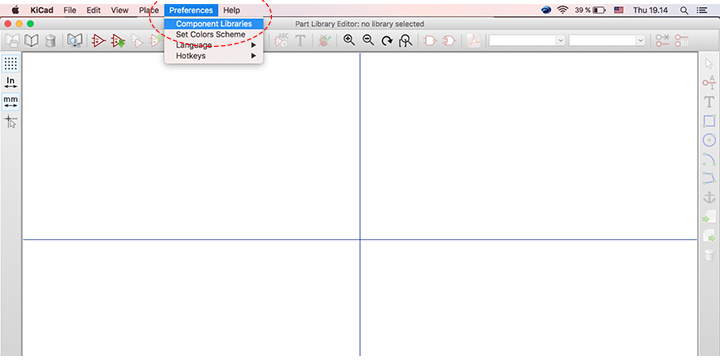Screen dimensions: 720x360
Task: Open the View menu
Action: [119, 10]
